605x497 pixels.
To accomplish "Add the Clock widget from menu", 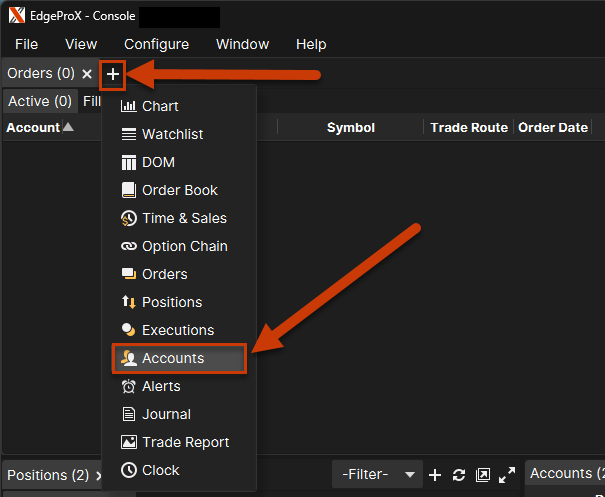I will pos(160,470).
